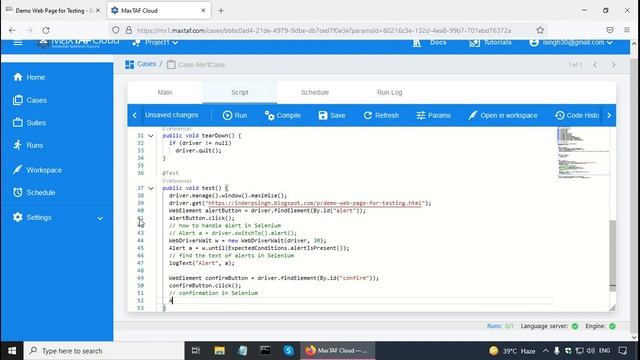Reload the browser page
Image resolution: width=640 pixels, height=360 pixels.
pos(46,30)
